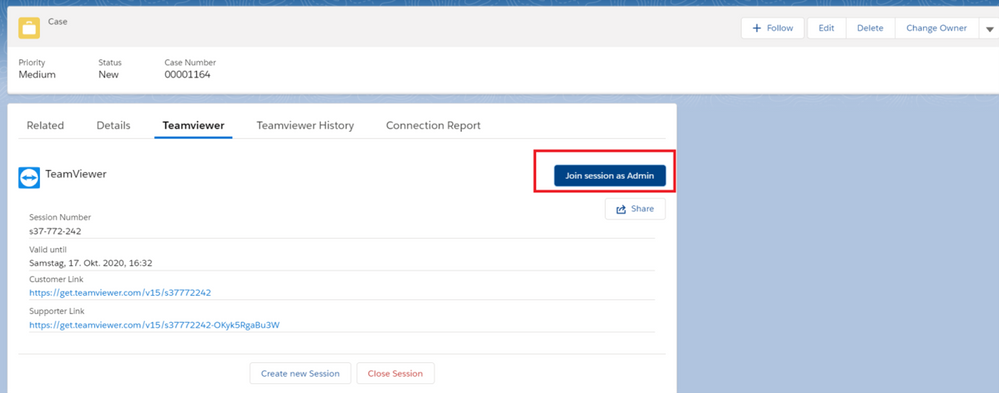999x393 pixels.
Task: Click the session number s37-772-242
Action: pos(55,231)
